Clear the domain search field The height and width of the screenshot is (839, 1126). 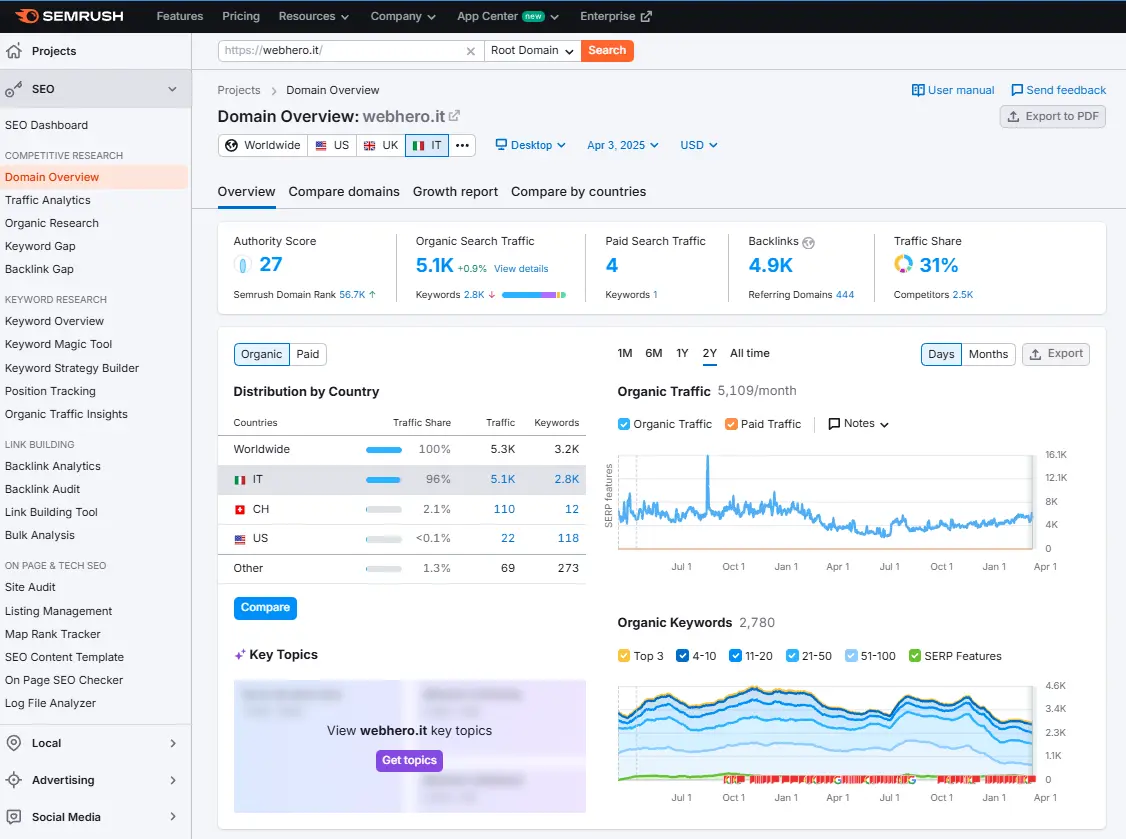pyautogui.click(x=470, y=51)
